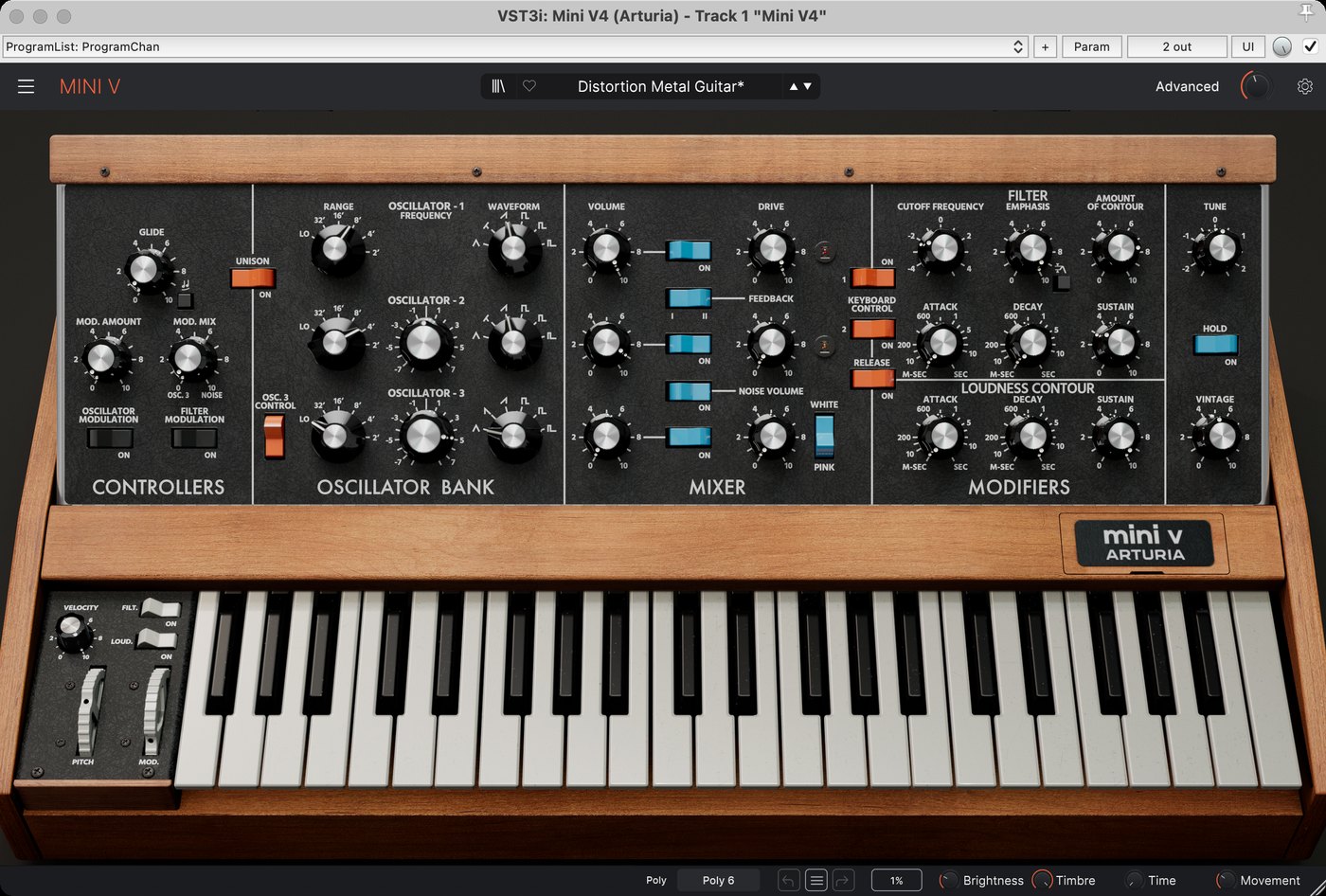This screenshot has width=1326, height=896.
Task: Open the settings gear icon
Action: (x=1305, y=86)
